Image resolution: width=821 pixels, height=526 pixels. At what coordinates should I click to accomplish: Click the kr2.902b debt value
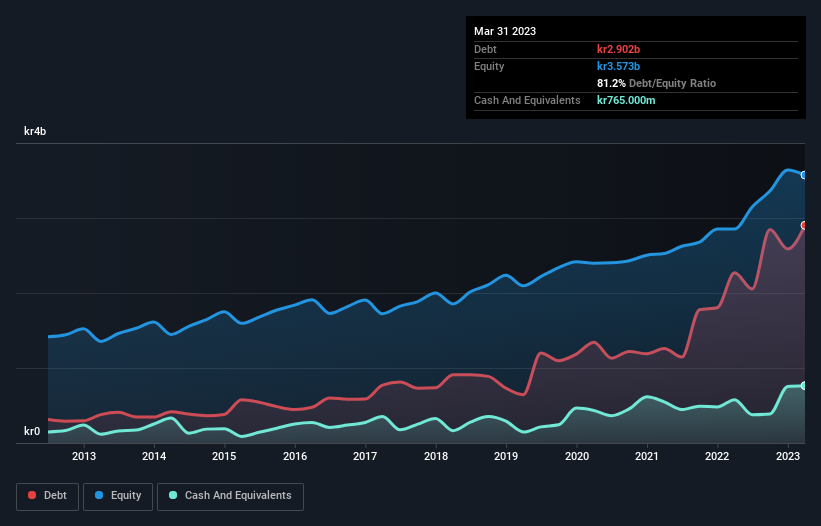[x=618, y=49]
